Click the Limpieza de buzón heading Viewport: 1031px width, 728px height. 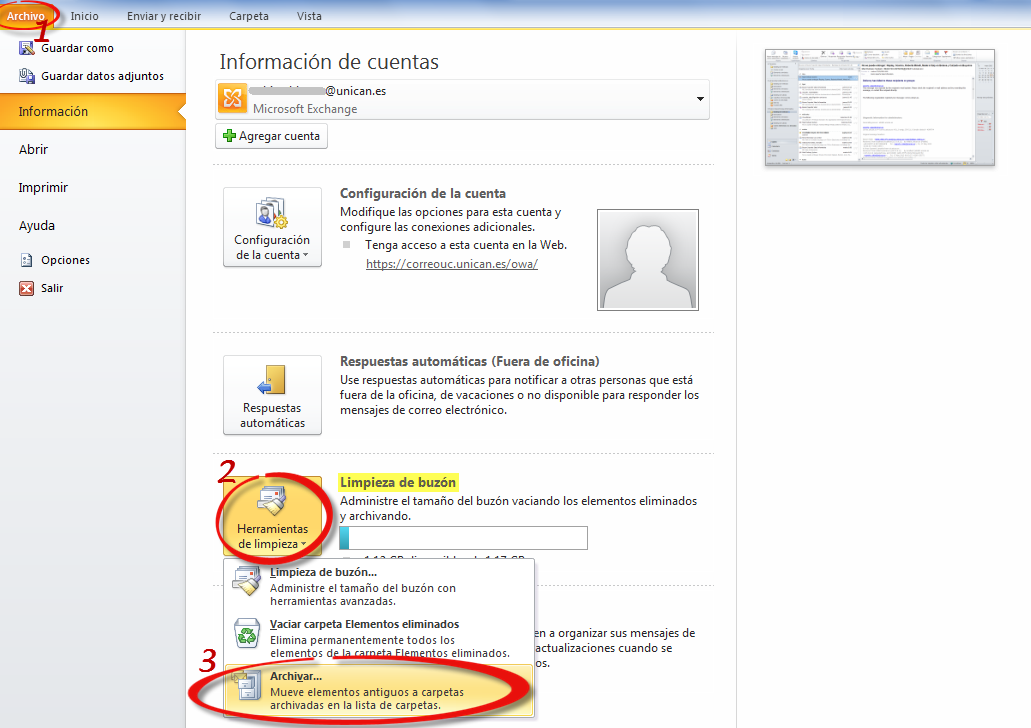[398, 482]
